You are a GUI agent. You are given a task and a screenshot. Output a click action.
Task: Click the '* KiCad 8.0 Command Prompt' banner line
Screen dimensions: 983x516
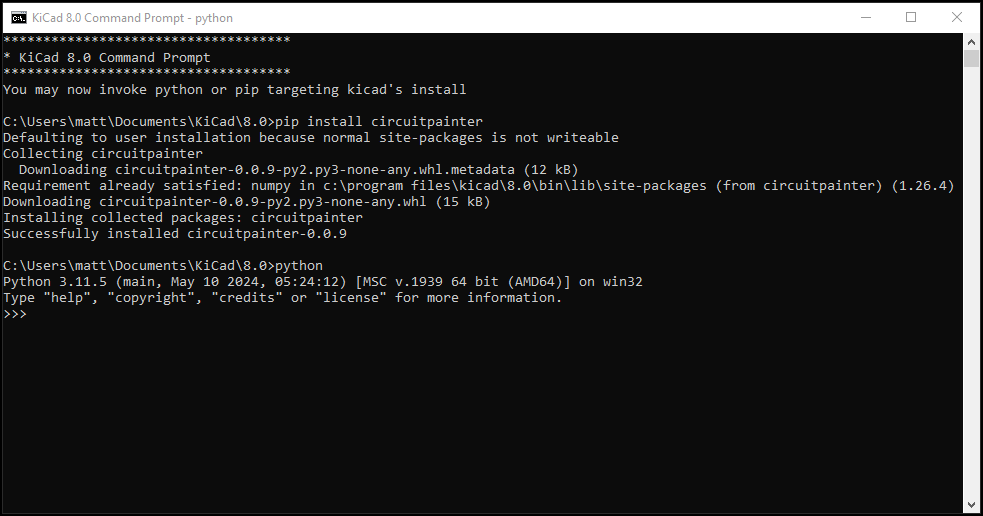(x=107, y=58)
